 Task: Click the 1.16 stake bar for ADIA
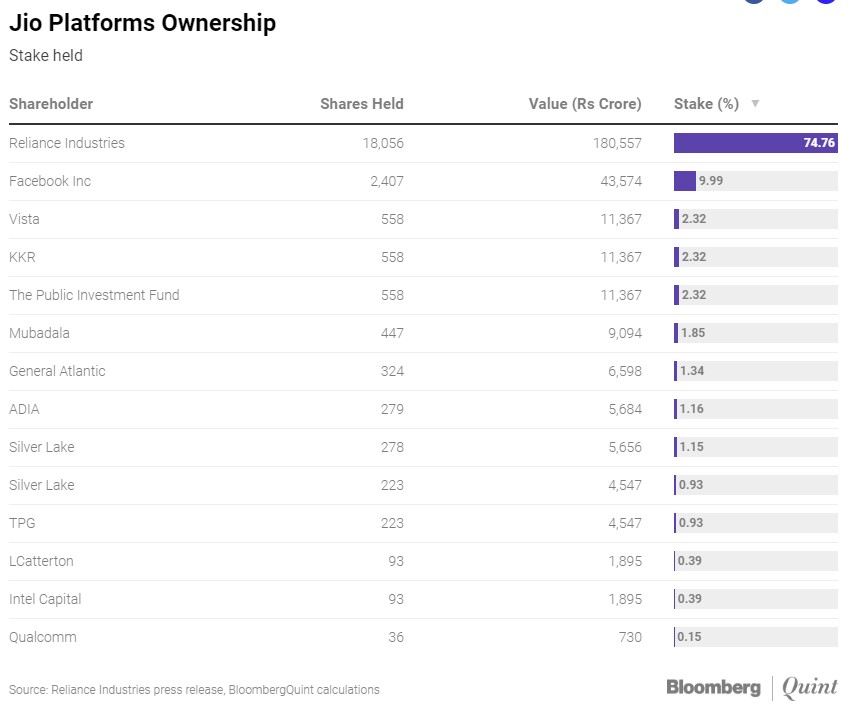coord(755,409)
